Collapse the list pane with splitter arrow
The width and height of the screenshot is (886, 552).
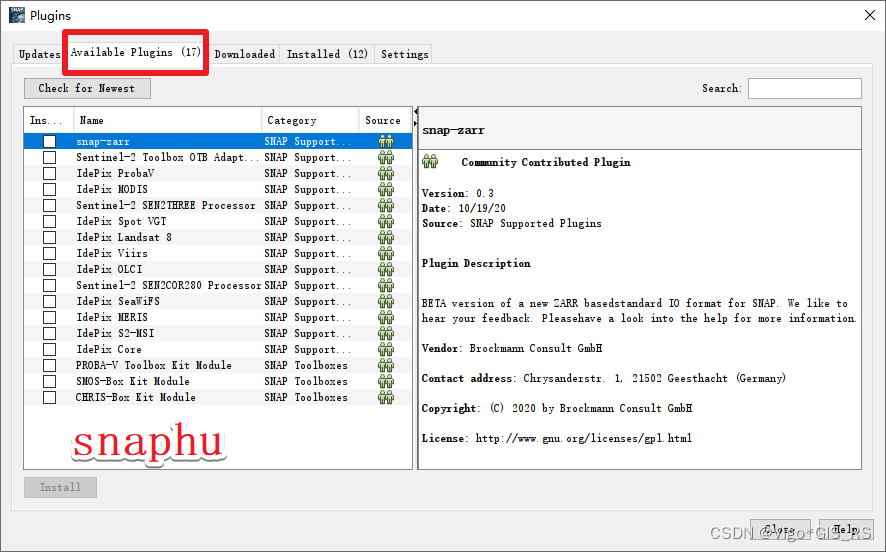click(416, 111)
